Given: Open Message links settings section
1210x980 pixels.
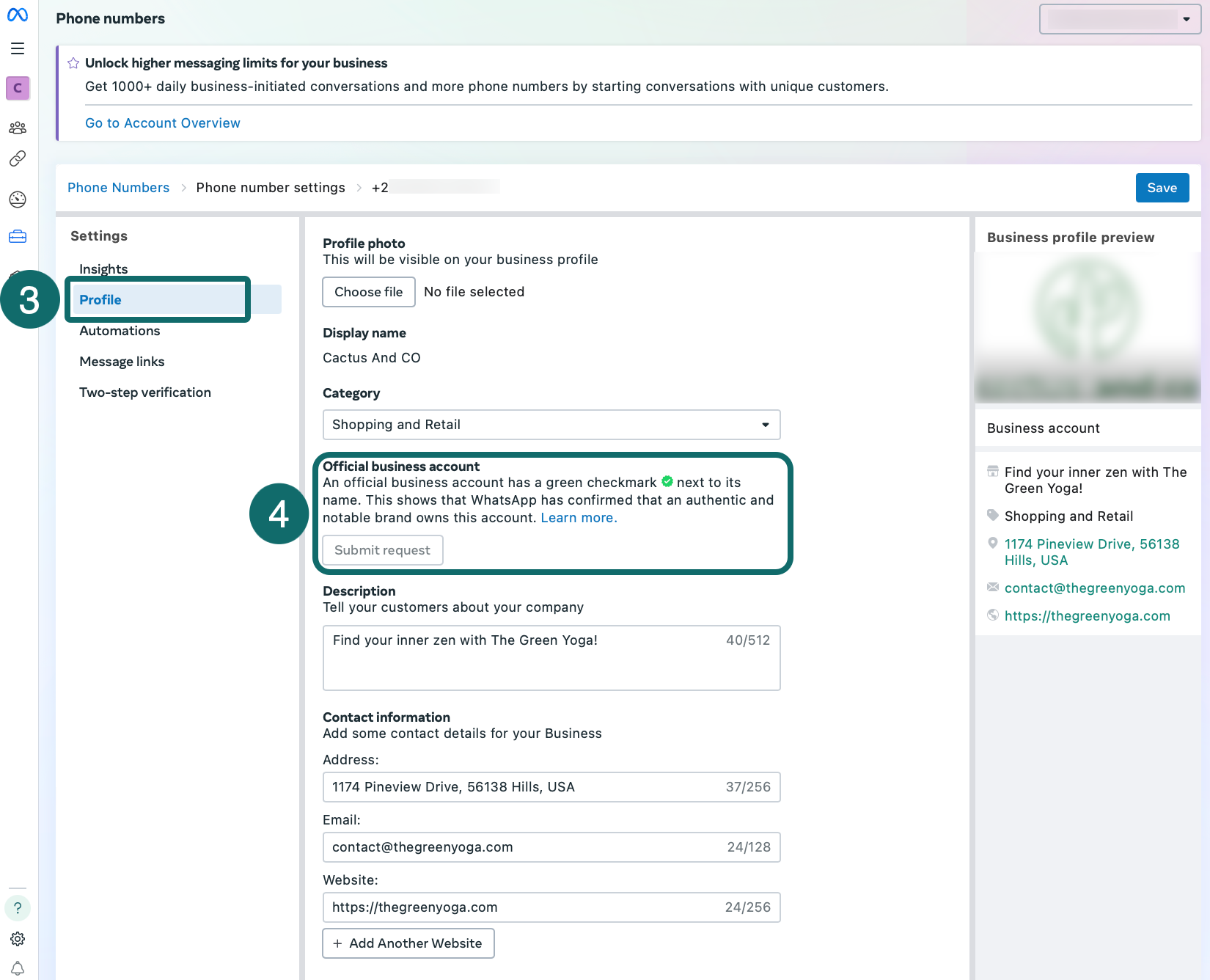Looking at the screenshot, I should (x=122, y=362).
